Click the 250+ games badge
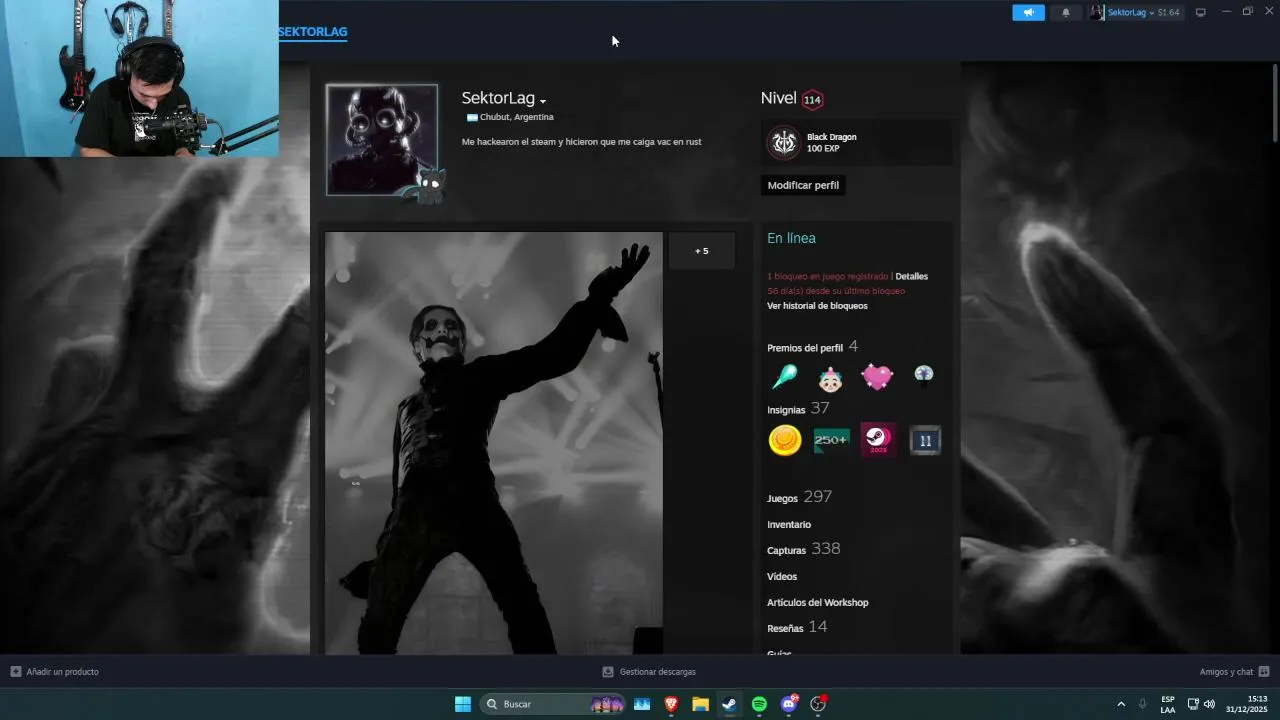 [831, 440]
